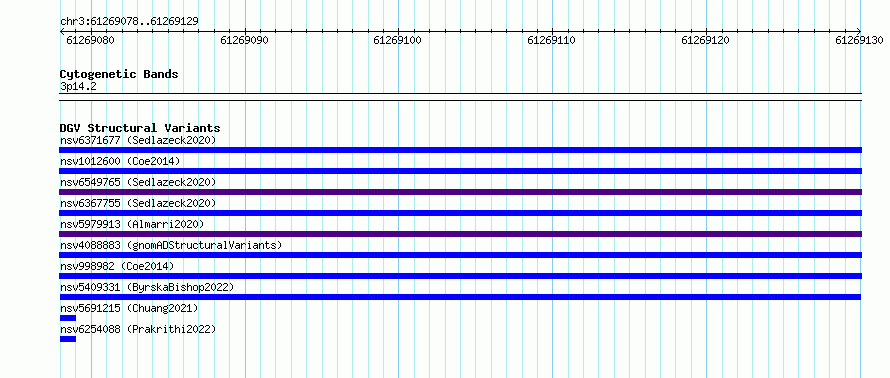Select the blue bar under nsv4088883
The height and width of the screenshot is (378, 890).
pos(460,255)
